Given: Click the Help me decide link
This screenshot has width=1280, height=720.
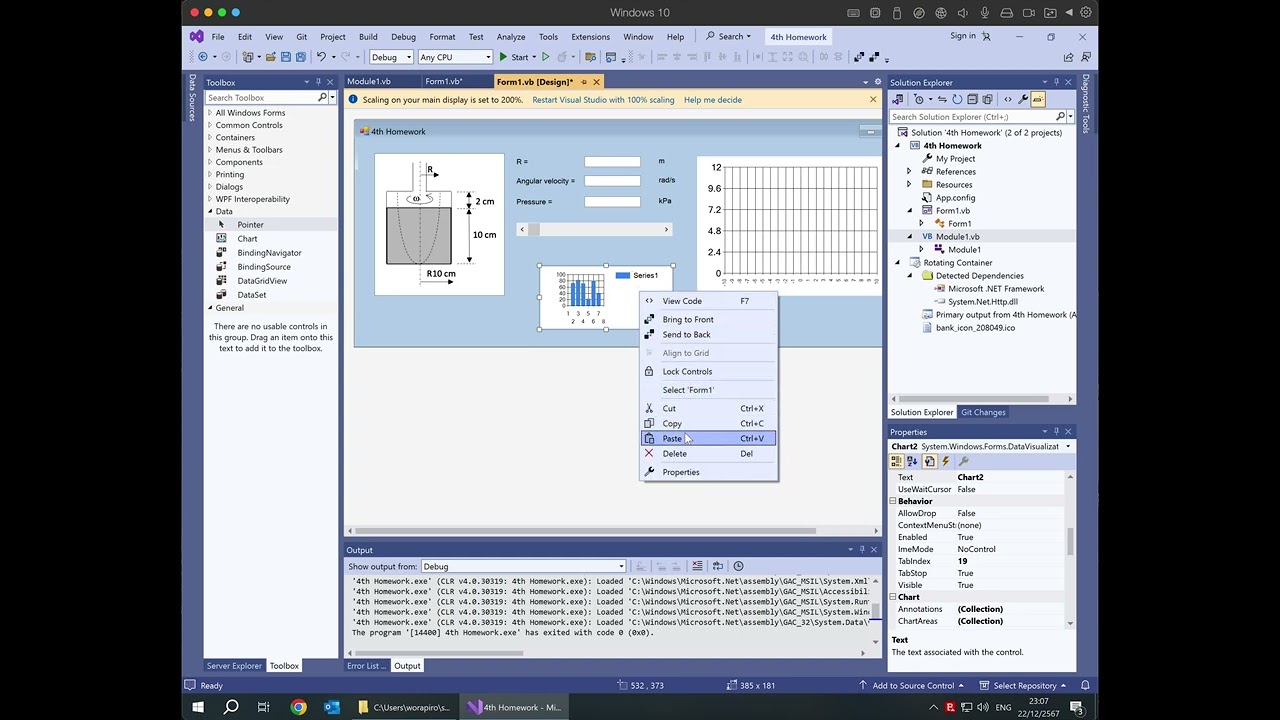Looking at the screenshot, I should 713,100.
